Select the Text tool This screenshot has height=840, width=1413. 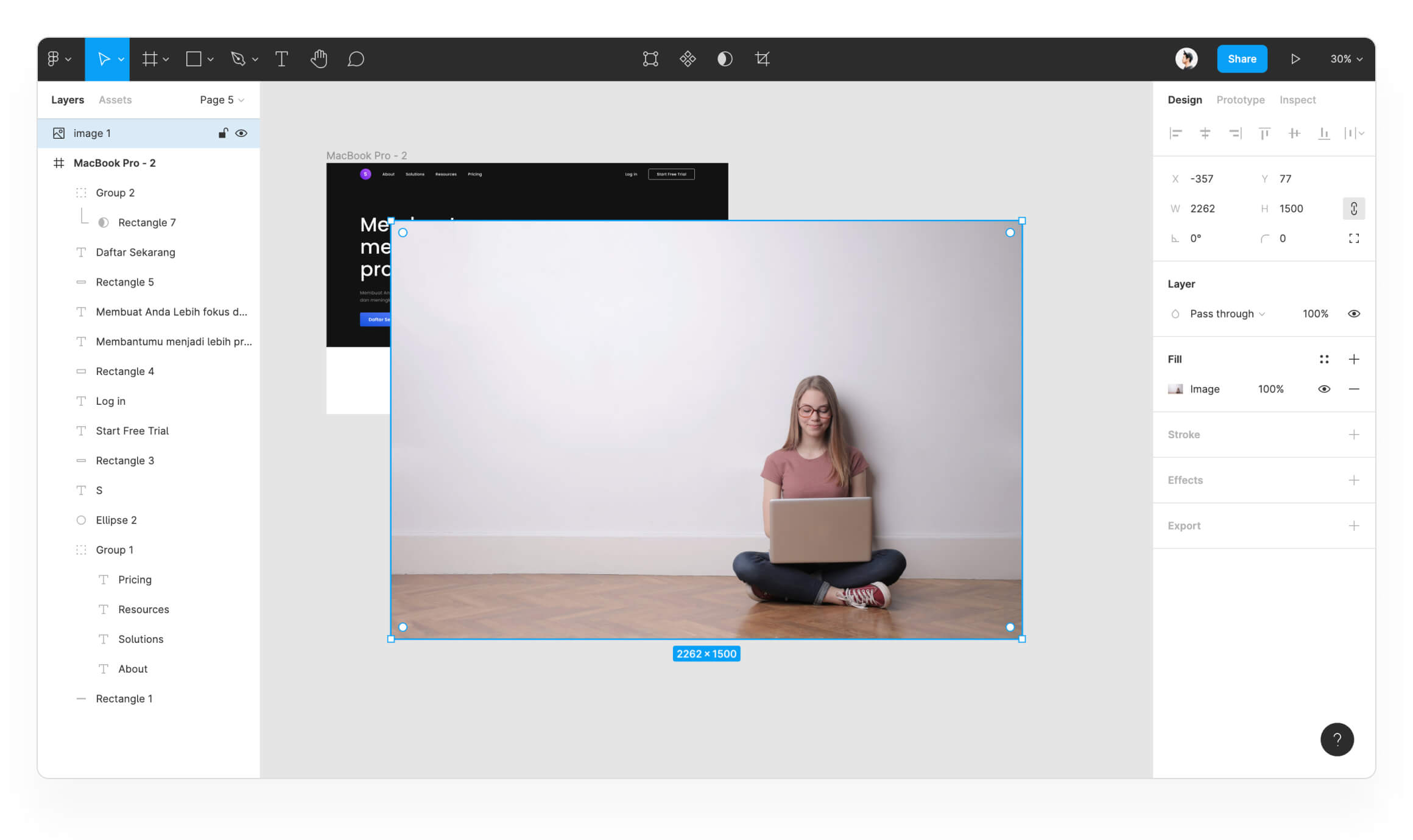tap(281, 59)
